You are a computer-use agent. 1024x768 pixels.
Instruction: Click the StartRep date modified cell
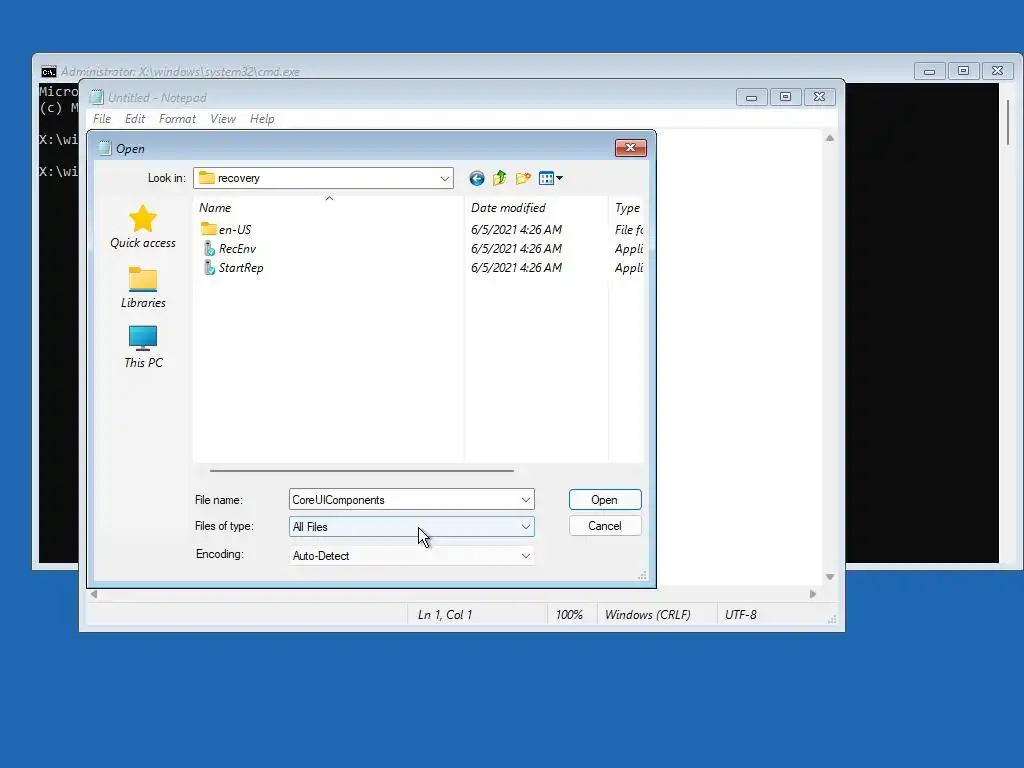click(516, 267)
